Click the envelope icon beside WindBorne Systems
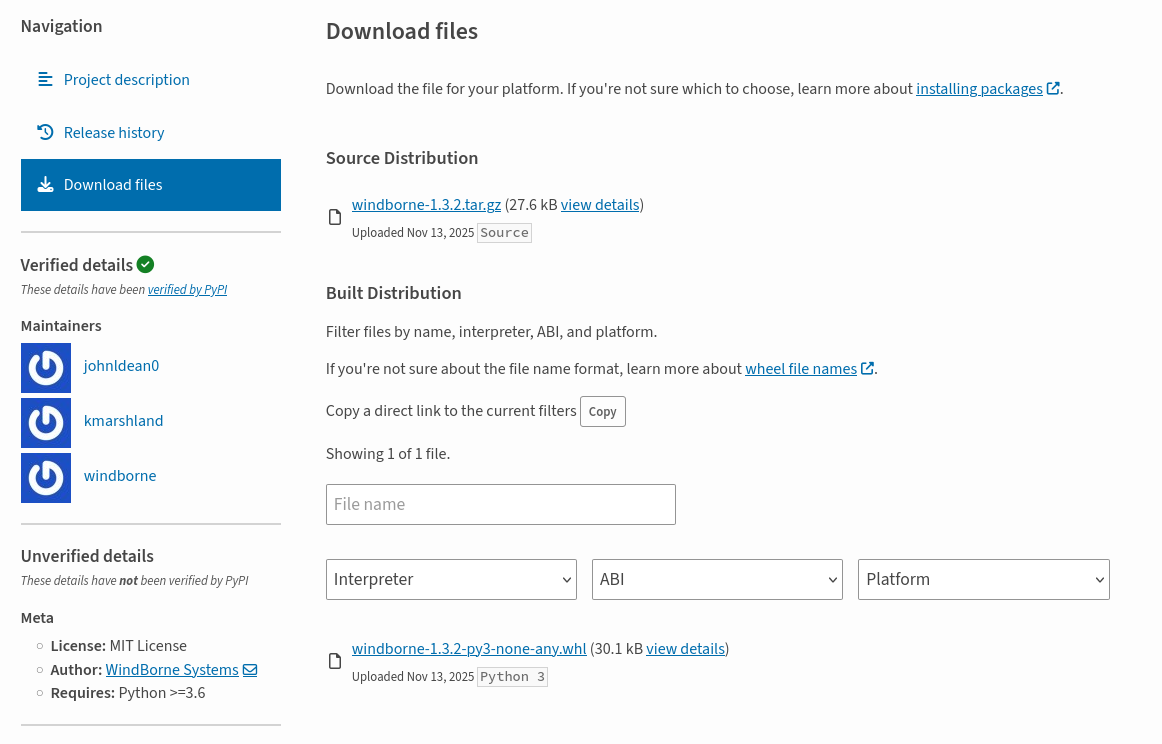 [x=250, y=670]
